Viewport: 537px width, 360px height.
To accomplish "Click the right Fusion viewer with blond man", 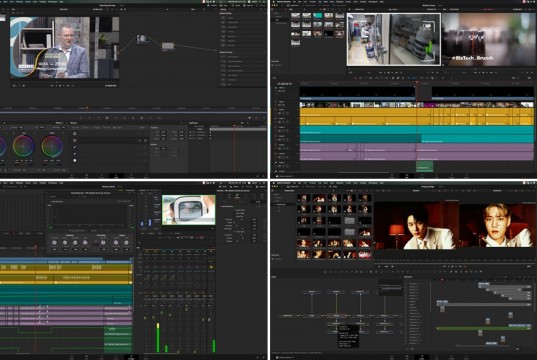I will [498, 225].
